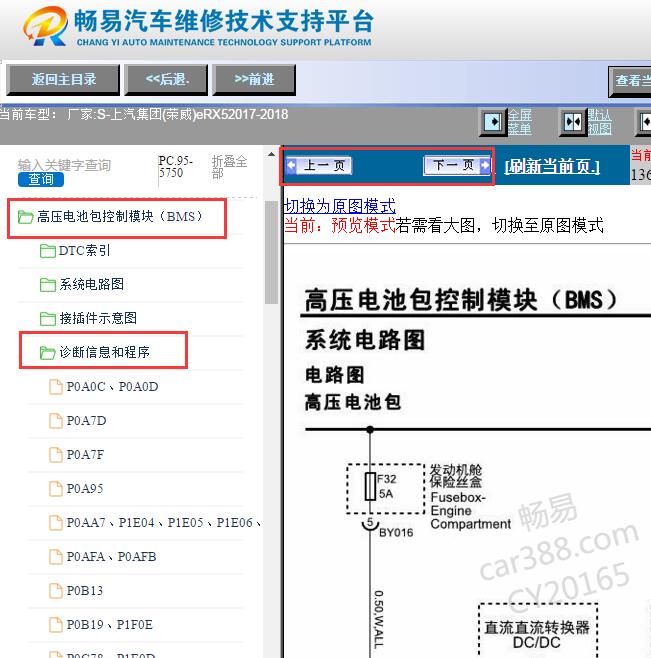
Task: Go forward with the >>前进 button
Action: coord(254,79)
